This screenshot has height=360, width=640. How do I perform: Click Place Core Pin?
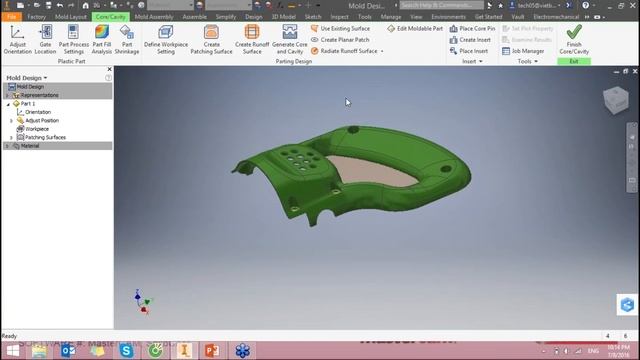pyautogui.click(x=472, y=29)
